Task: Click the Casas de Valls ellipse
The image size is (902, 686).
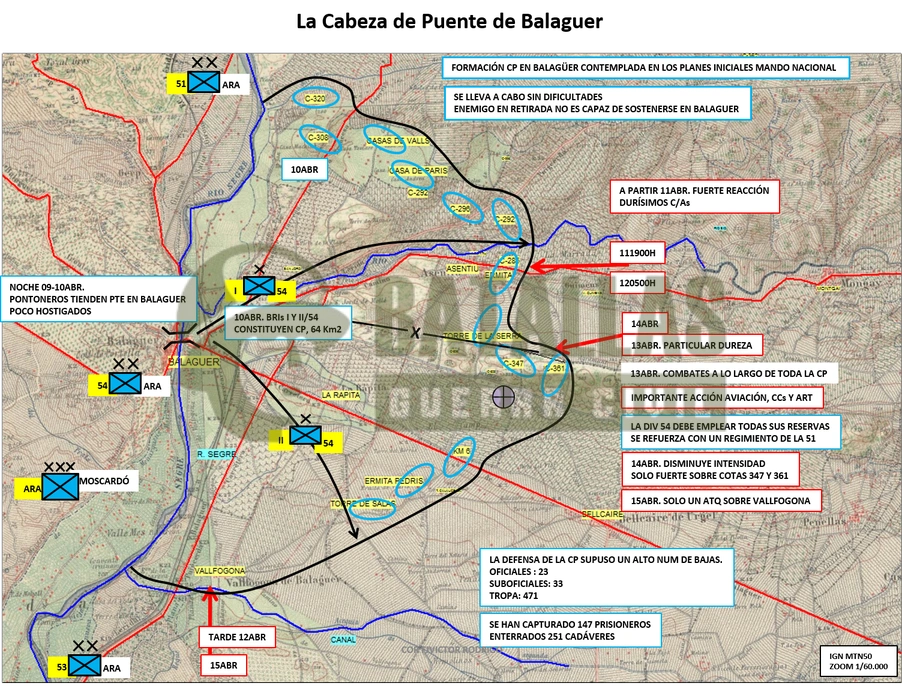Action: 385,140
